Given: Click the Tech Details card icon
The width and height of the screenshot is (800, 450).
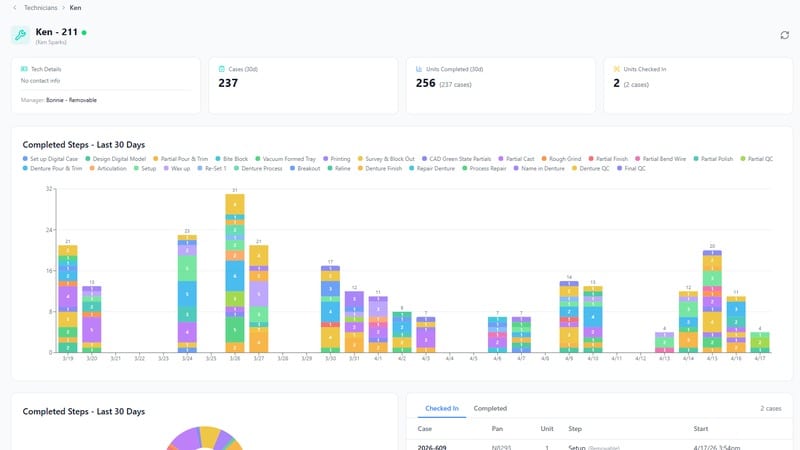Looking at the screenshot, I should tap(24, 69).
